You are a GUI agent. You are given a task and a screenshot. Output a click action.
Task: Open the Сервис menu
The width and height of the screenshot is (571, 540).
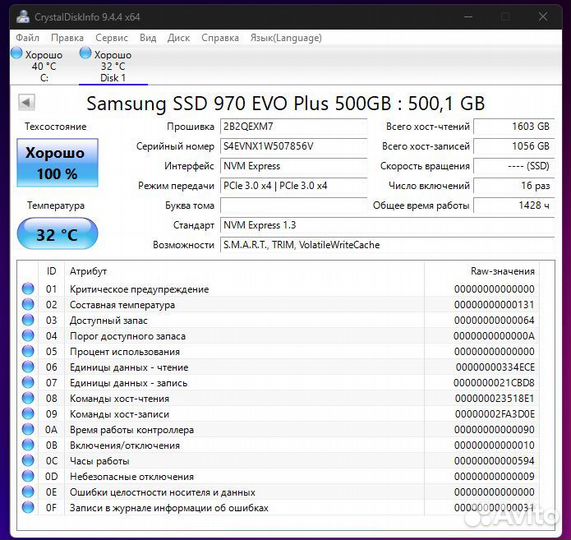(x=111, y=38)
